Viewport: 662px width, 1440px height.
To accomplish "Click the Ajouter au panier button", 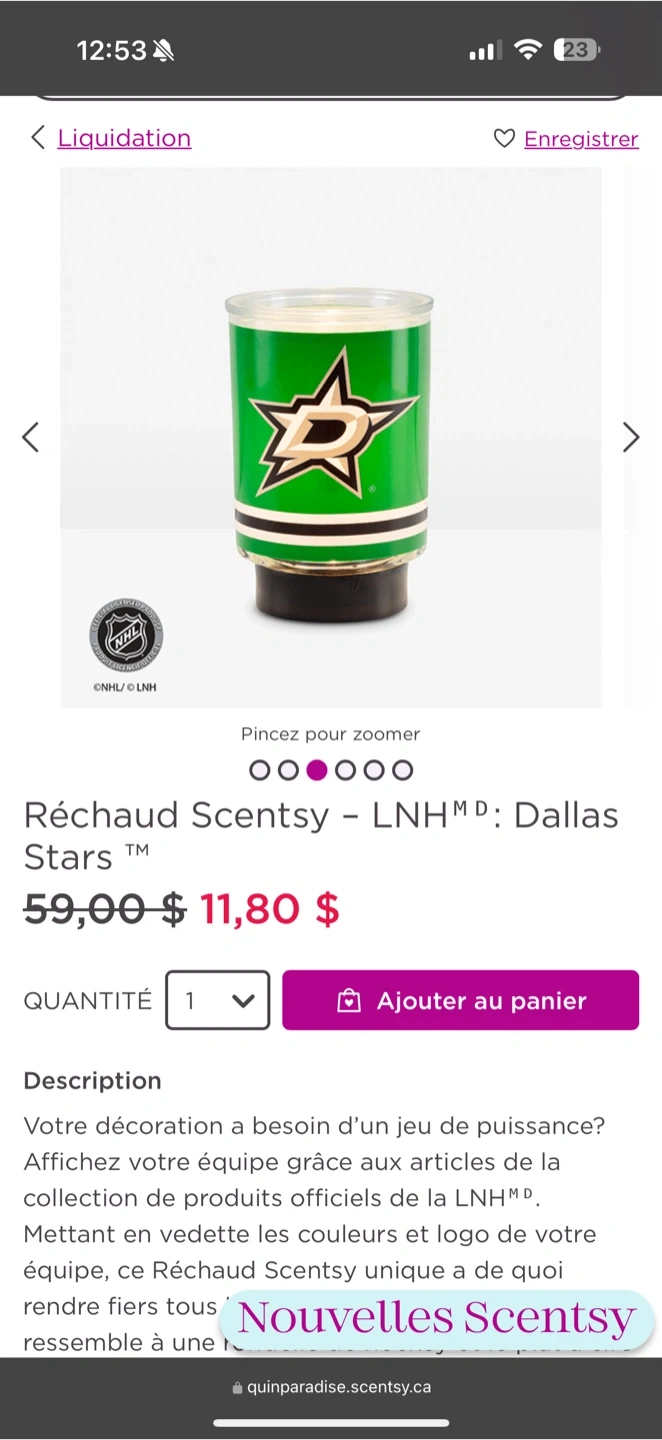I will pos(460,1000).
